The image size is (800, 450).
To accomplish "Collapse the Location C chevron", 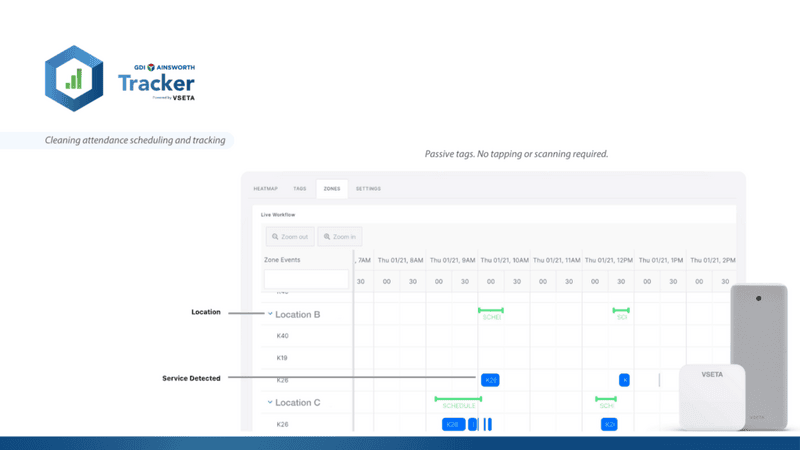I will click(x=270, y=402).
